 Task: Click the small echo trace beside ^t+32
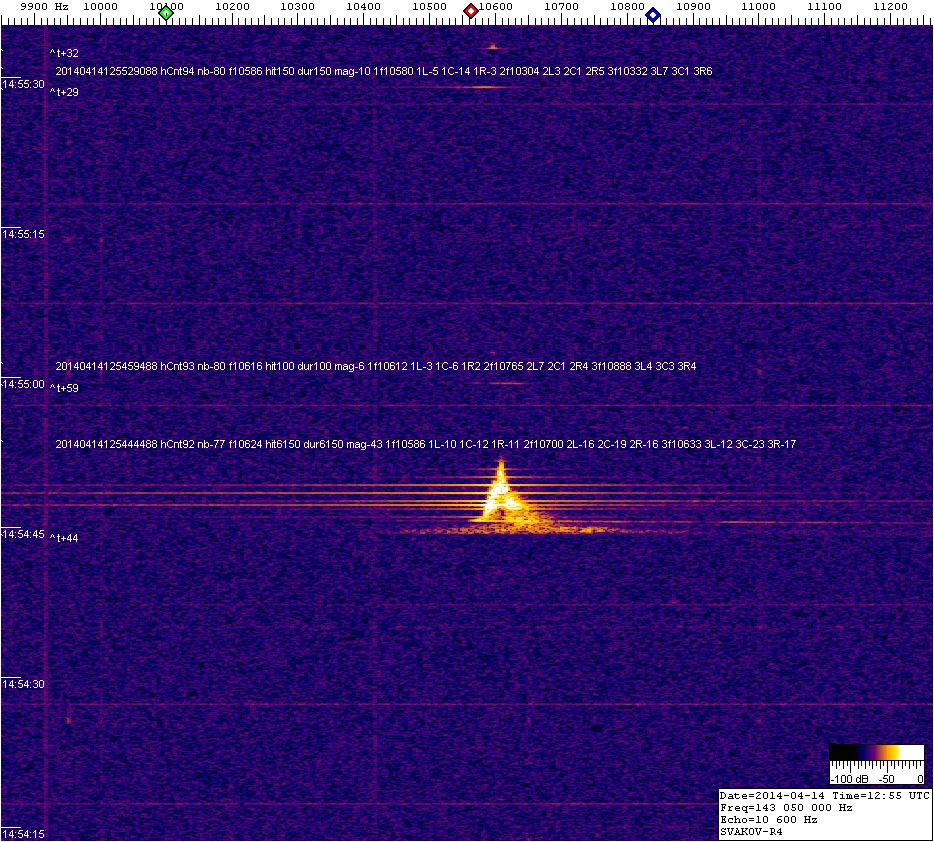point(492,47)
